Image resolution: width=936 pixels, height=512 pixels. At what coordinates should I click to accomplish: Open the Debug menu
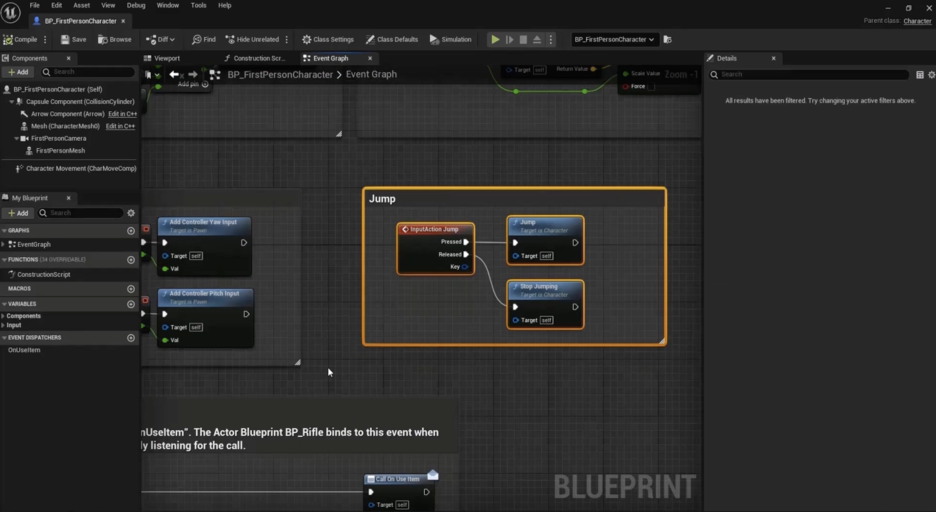(x=136, y=5)
